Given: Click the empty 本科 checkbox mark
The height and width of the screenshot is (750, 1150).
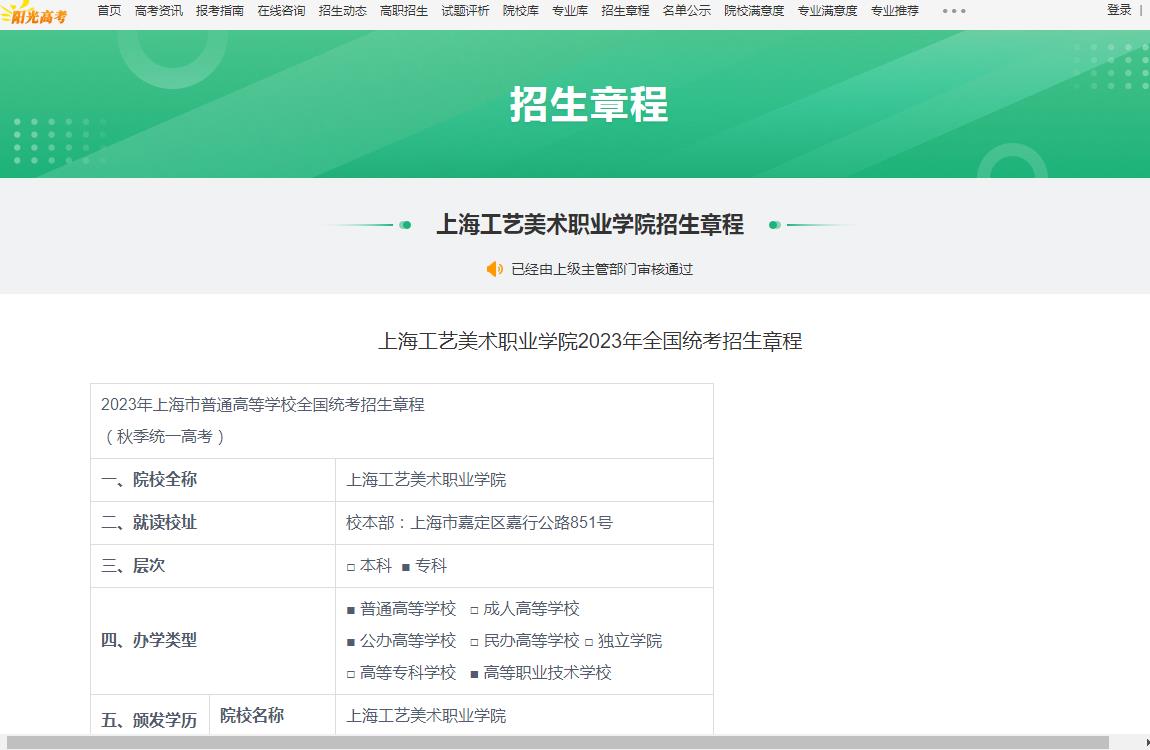Looking at the screenshot, I should [351, 567].
